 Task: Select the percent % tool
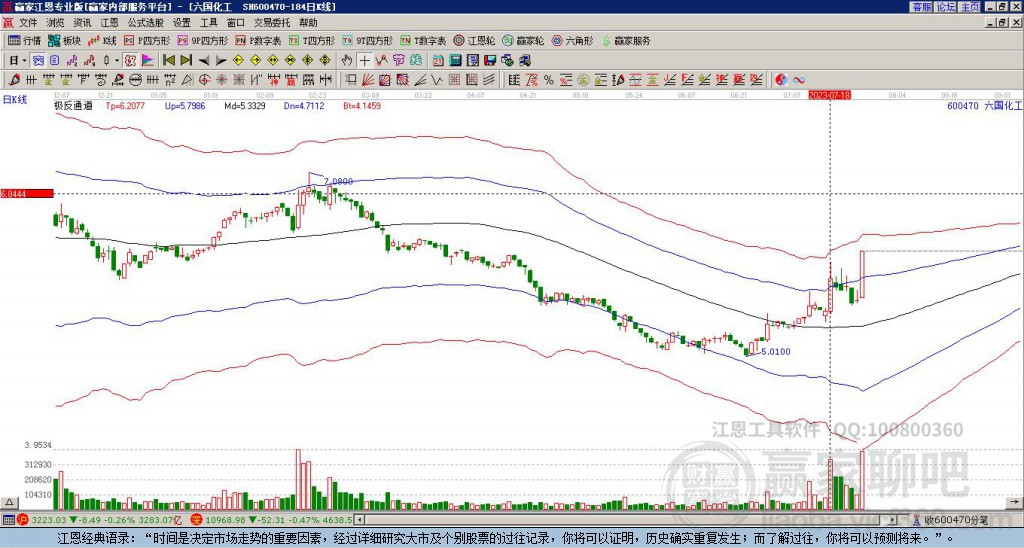pyautogui.click(x=549, y=80)
